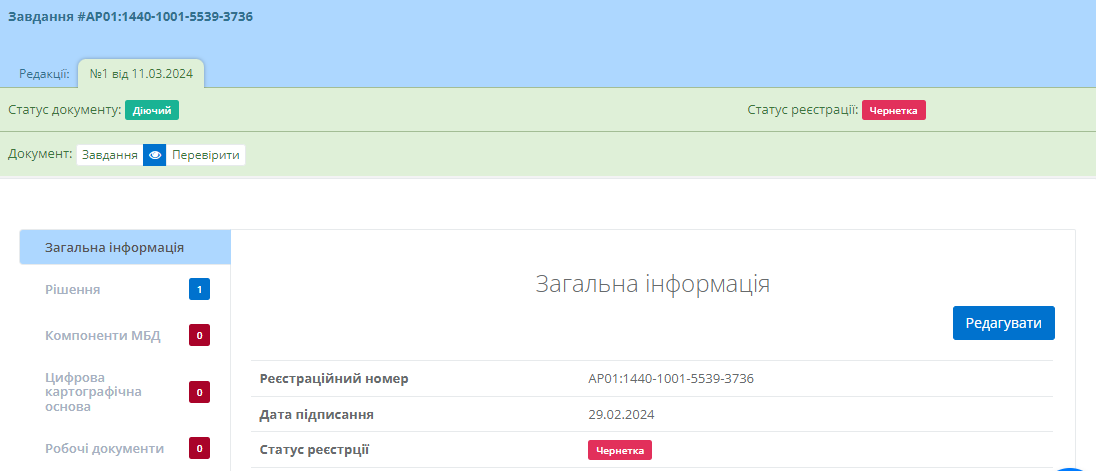
Task: Select the №1 від 11.03.2024 revision tab
Action: 141,74
